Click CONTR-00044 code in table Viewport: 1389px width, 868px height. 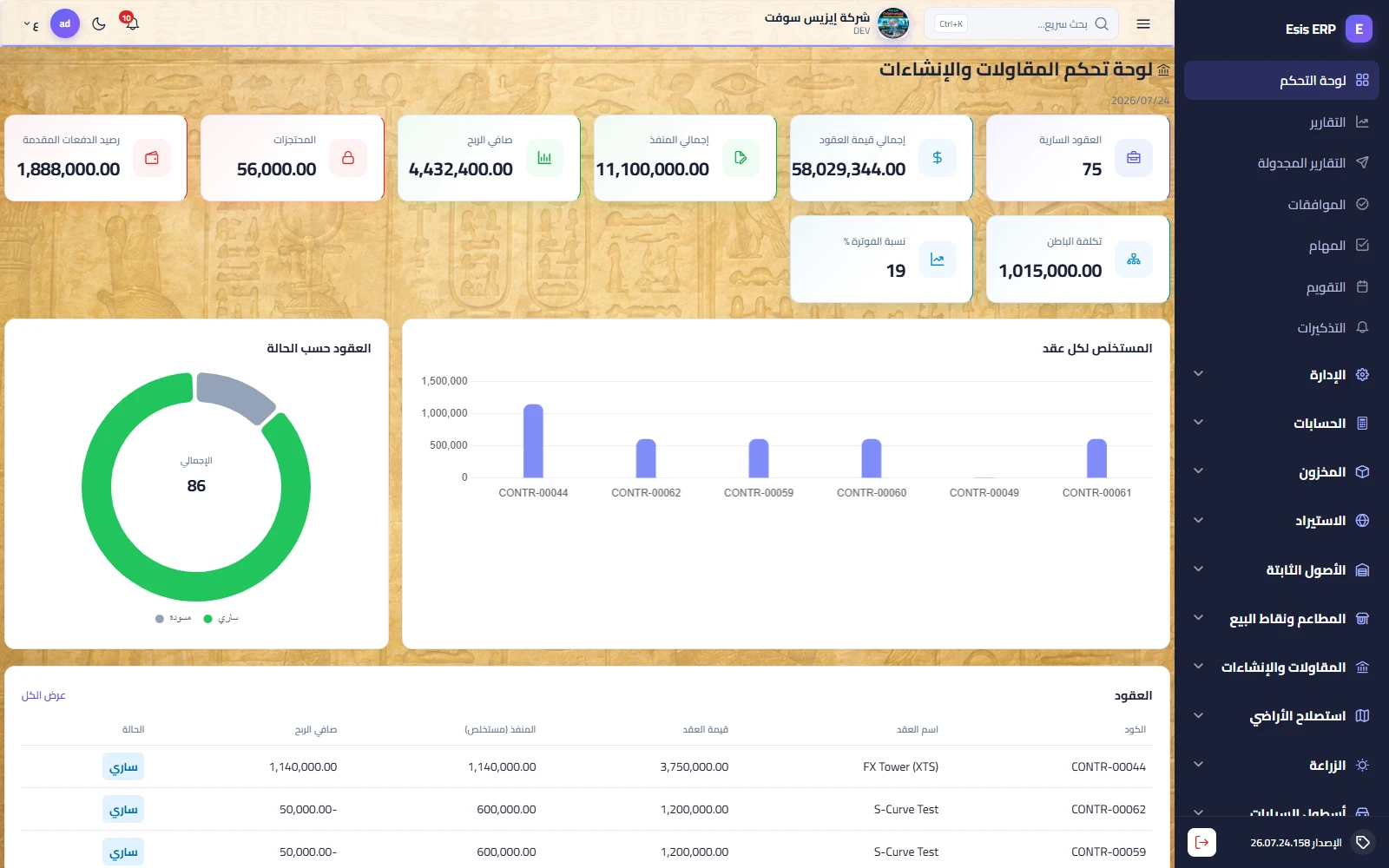pyautogui.click(x=1109, y=766)
